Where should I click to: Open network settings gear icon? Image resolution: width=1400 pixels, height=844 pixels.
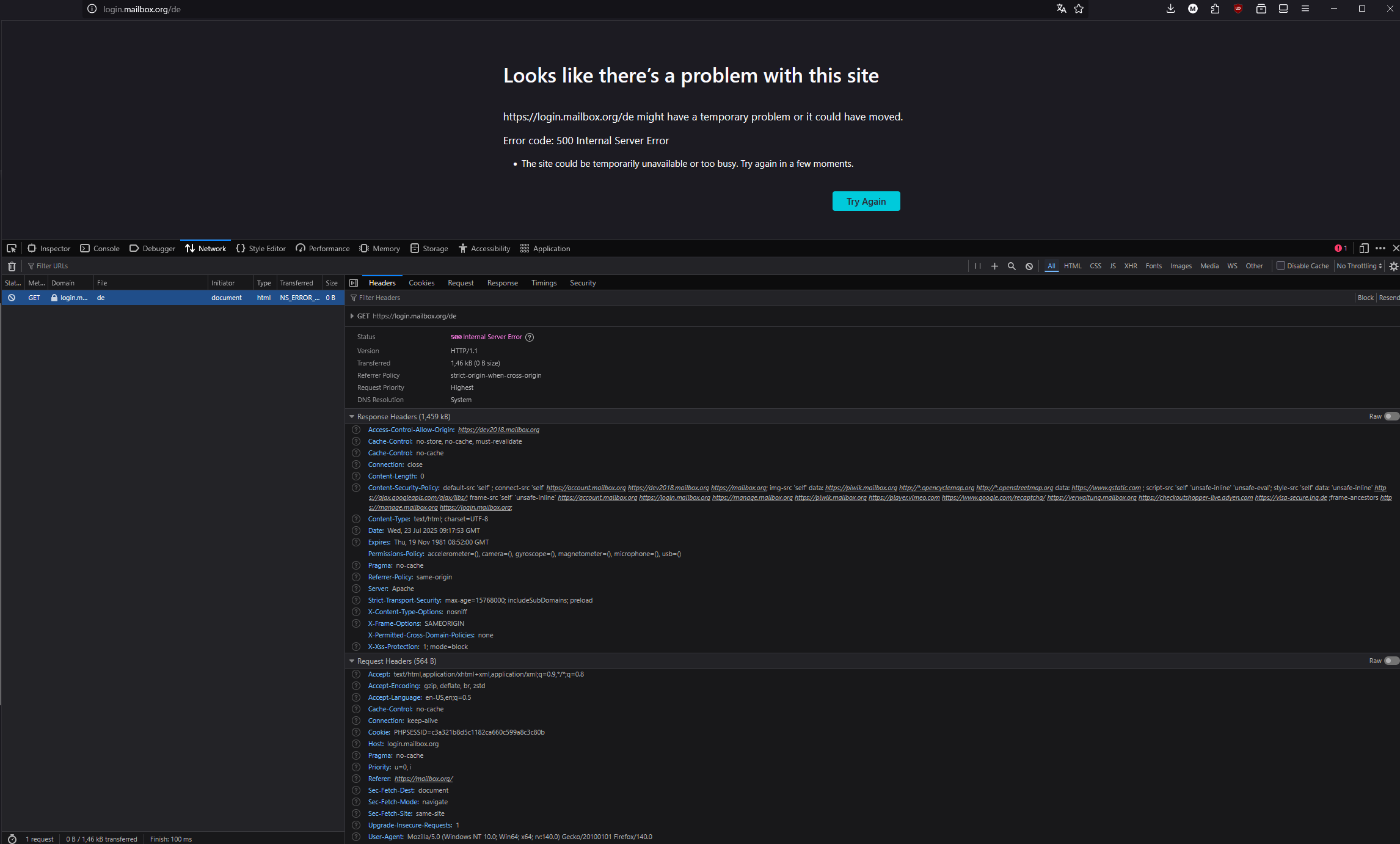tap(1393, 266)
